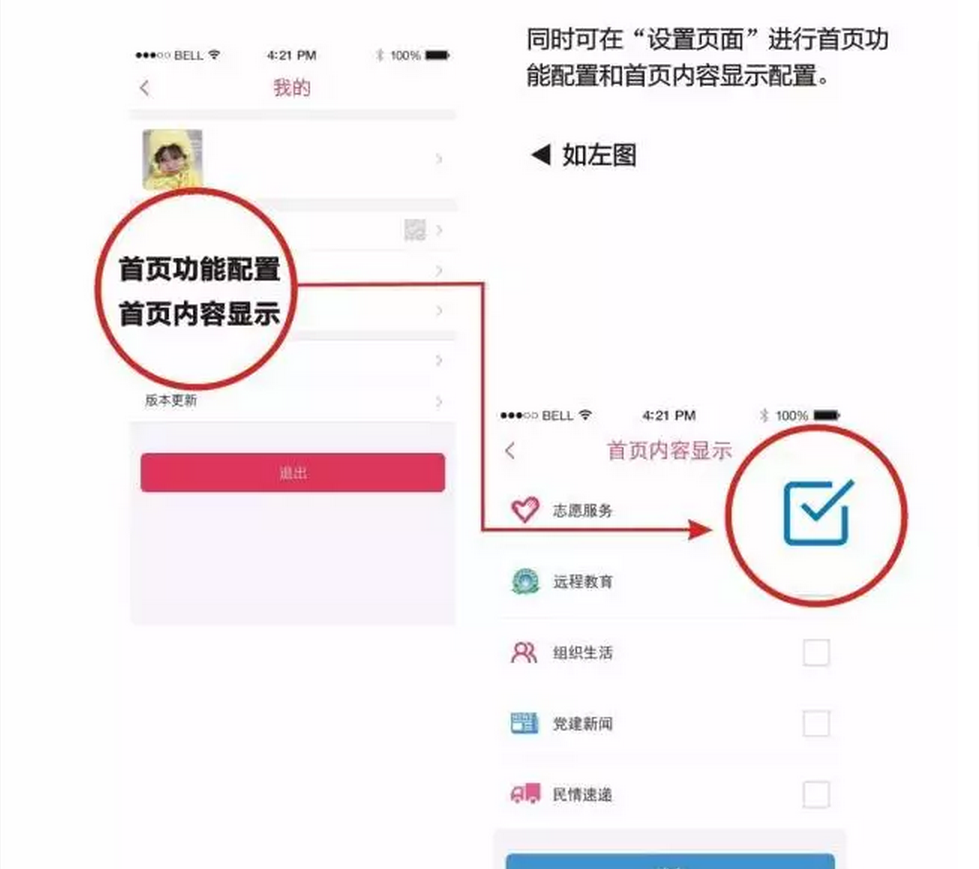Open the 首页内容显示 menu entry
The image size is (979, 869).
199,313
